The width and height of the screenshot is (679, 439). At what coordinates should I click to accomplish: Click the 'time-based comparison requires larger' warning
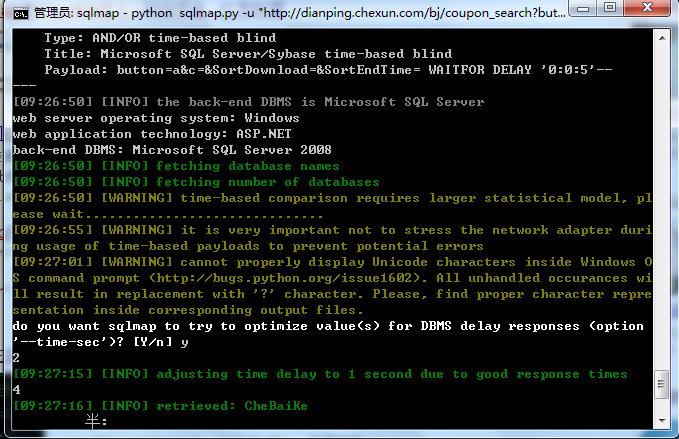[332, 198]
